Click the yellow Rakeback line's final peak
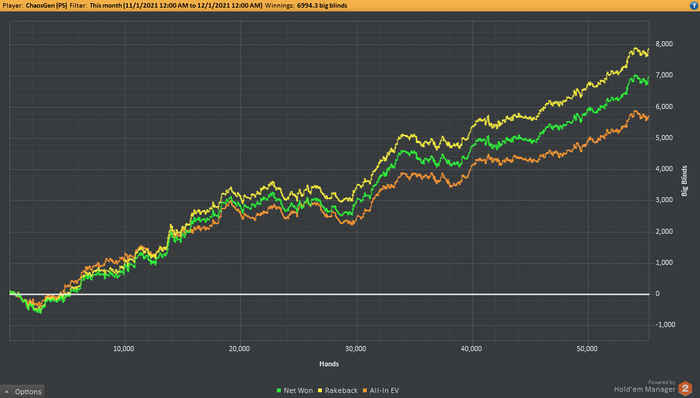700x398 pixels. click(x=635, y=48)
